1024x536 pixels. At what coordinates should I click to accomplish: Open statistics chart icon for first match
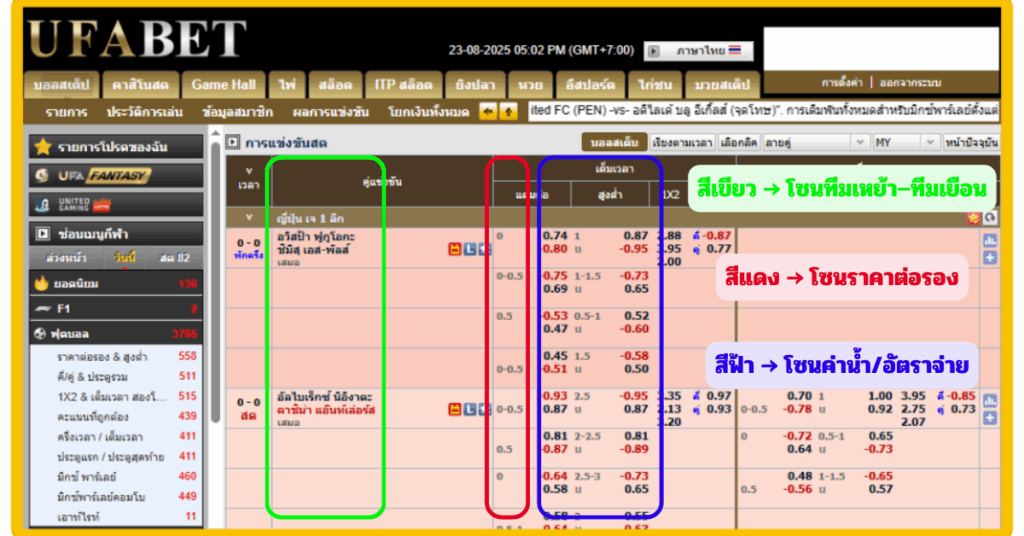[990, 241]
